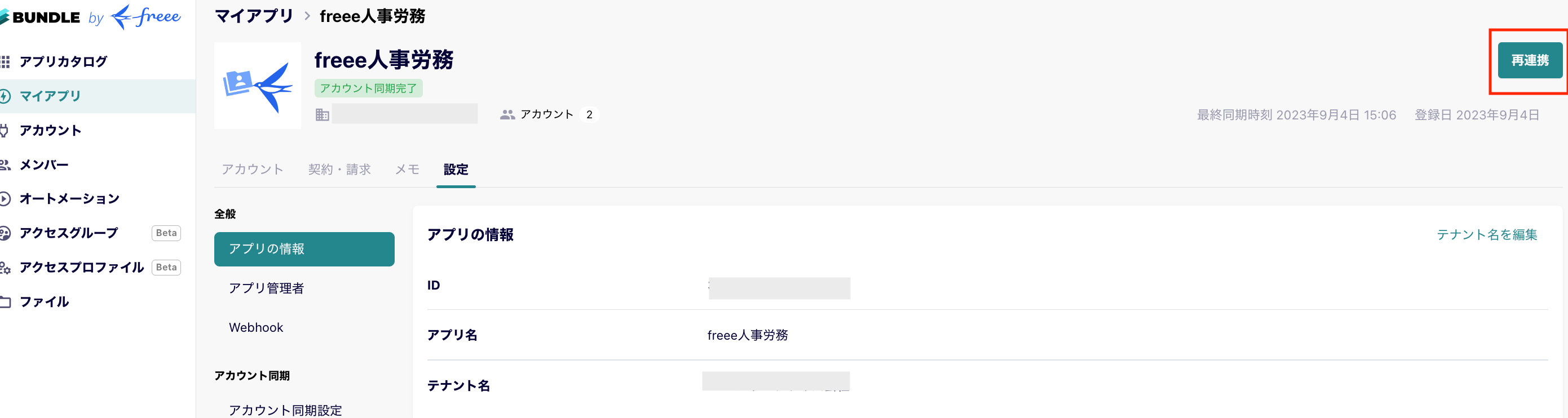This screenshot has width=1568, height=418.
Task: Switch to the アカウント tab
Action: click(253, 170)
